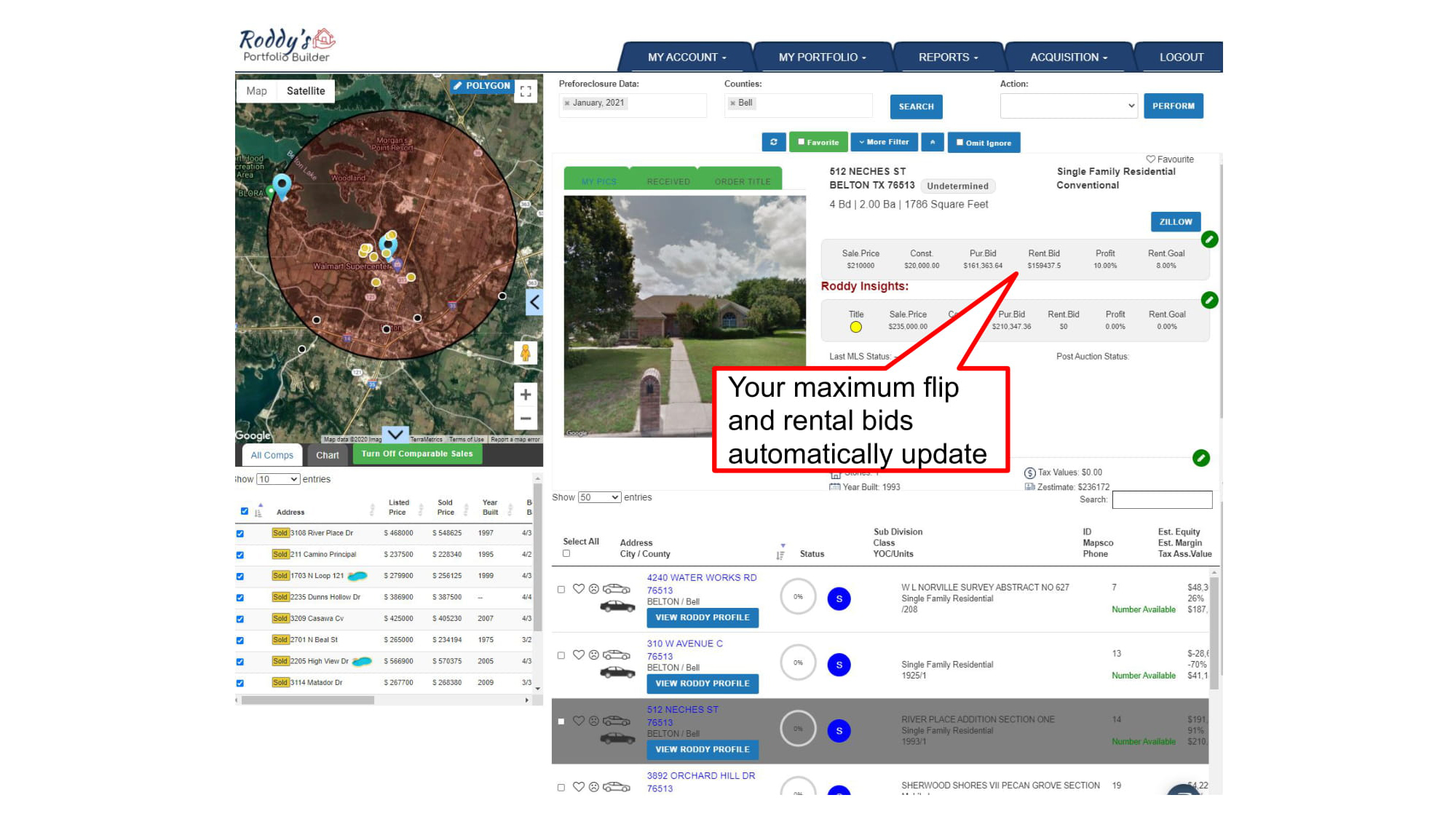Uncheck the 1703 N Loop 121 comp

(240, 577)
